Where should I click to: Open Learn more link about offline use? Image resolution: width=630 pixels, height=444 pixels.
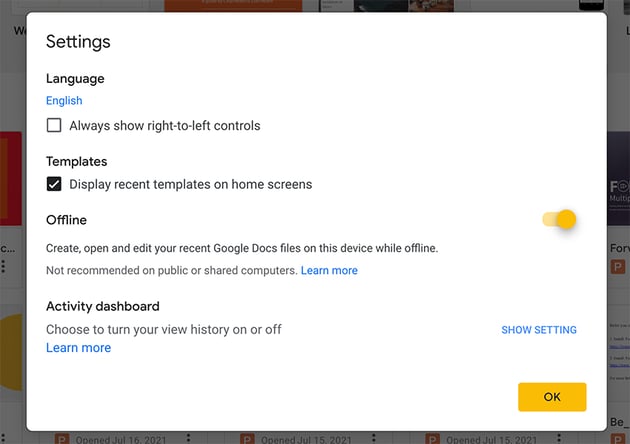pyautogui.click(x=329, y=270)
